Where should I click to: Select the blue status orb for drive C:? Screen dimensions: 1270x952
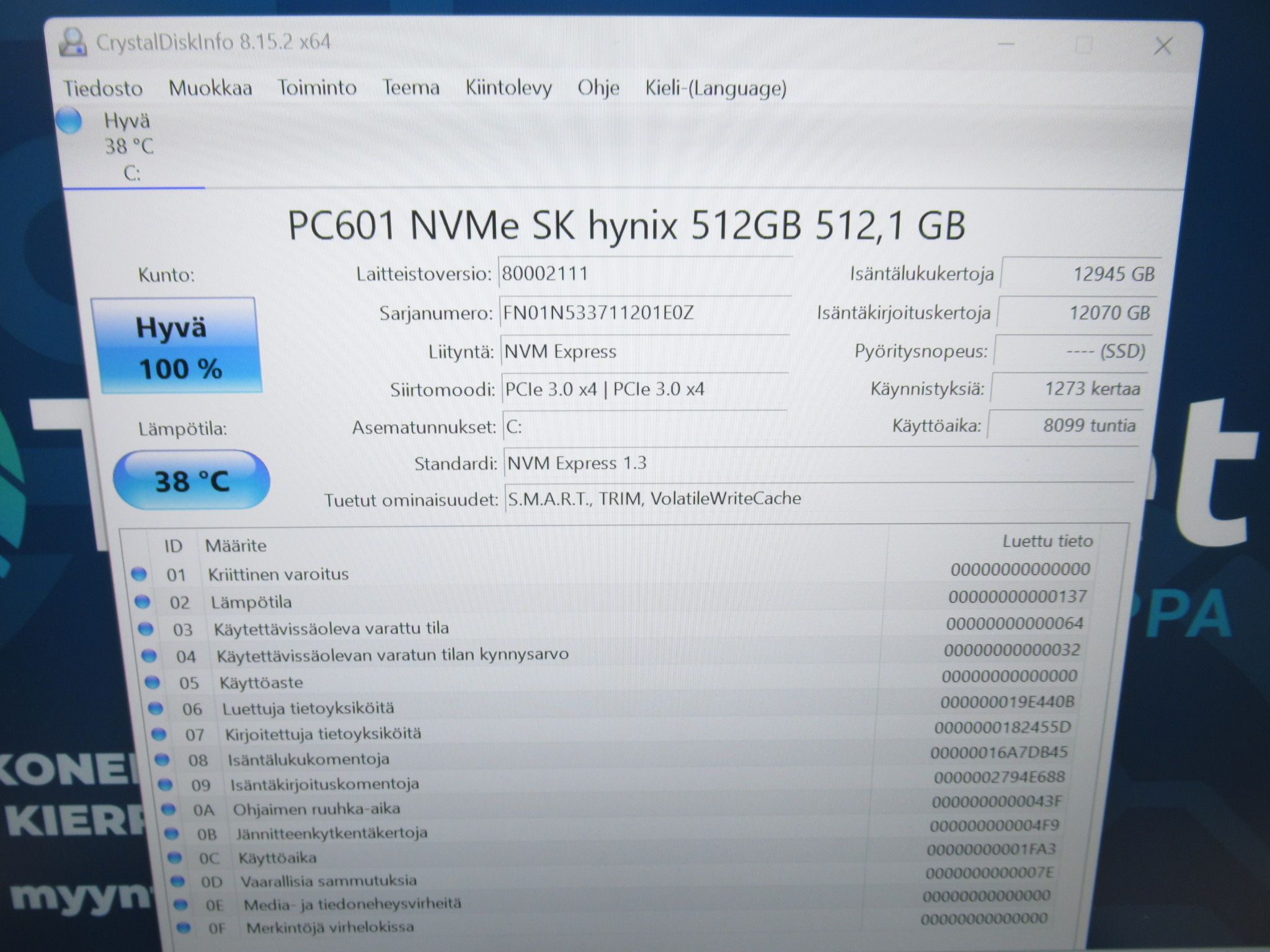(69, 120)
